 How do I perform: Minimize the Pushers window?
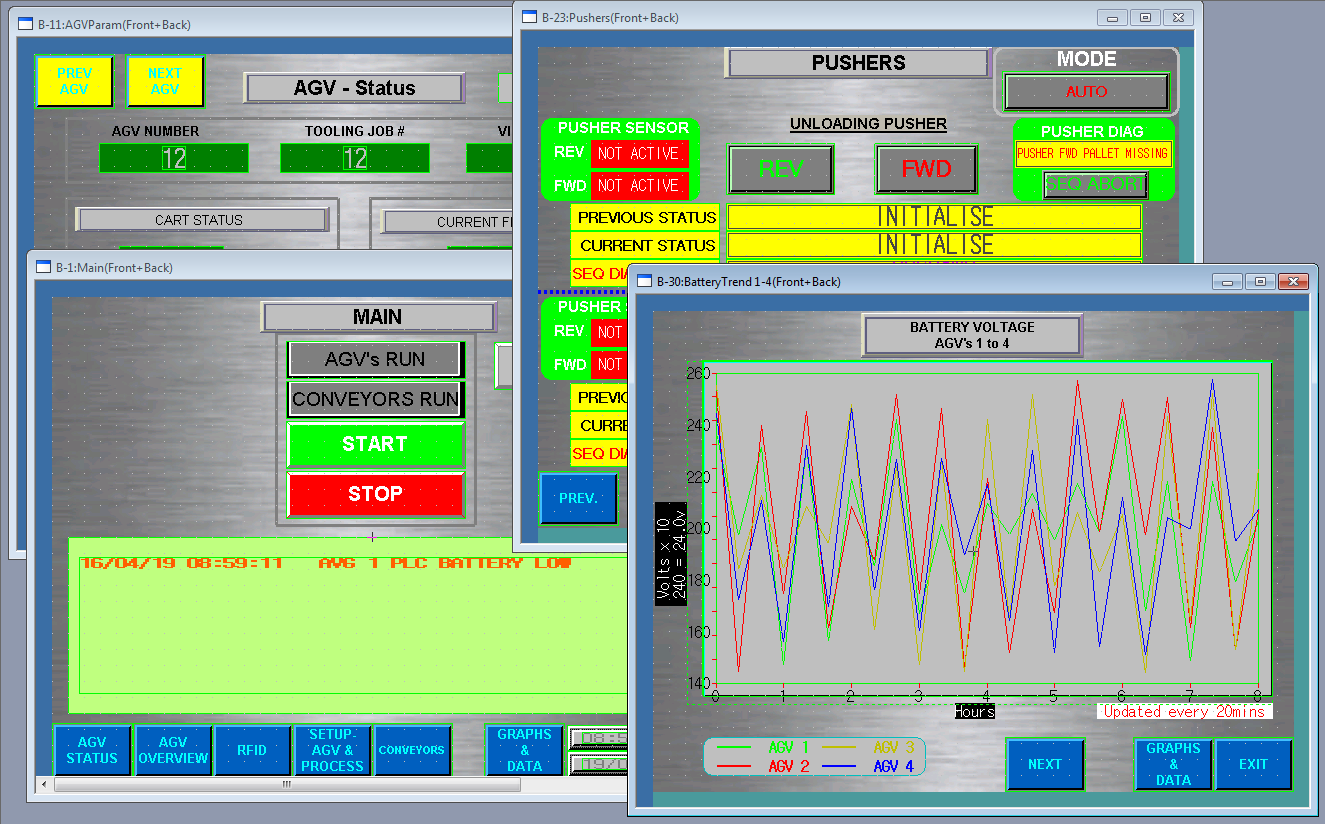tap(1113, 17)
